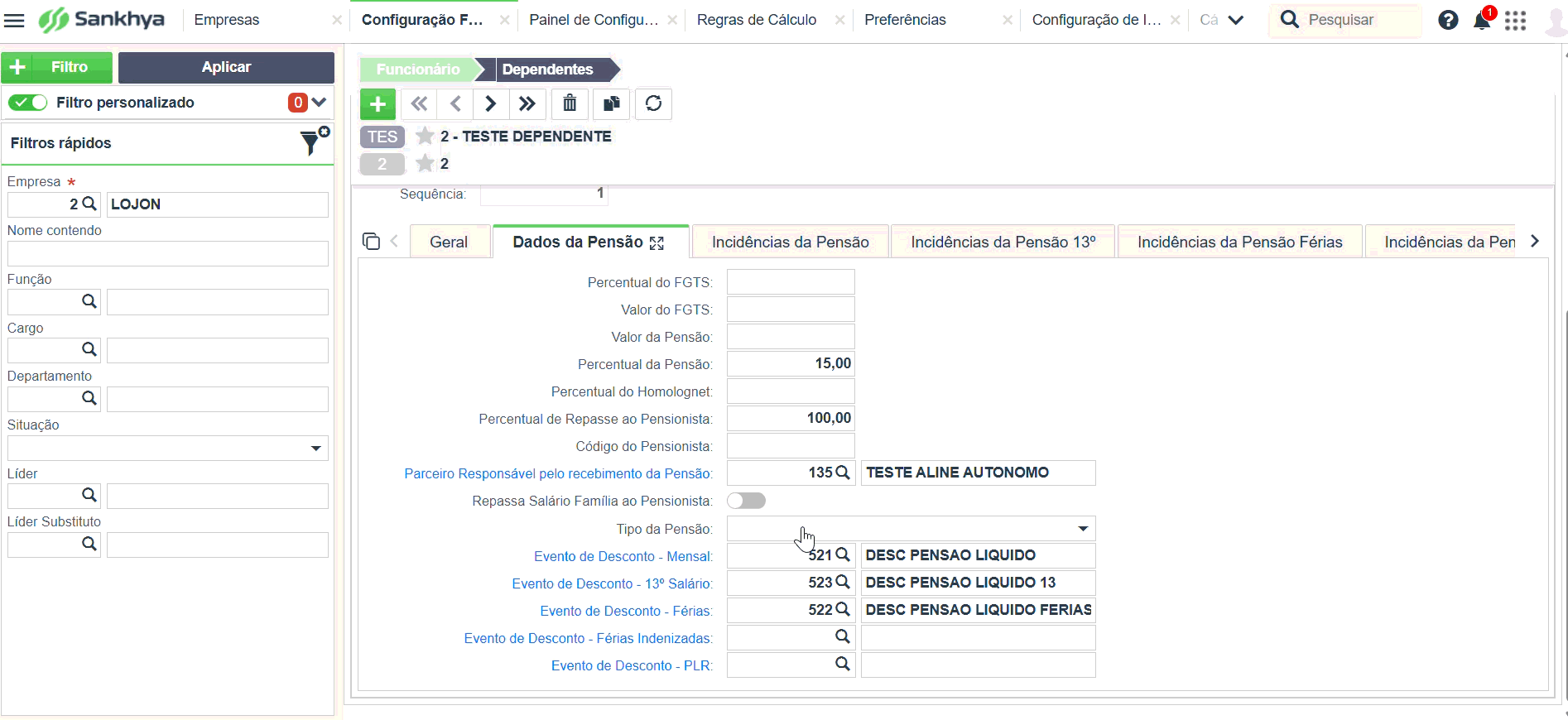Click the Aplicar button
This screenshot has width=1568, height=720.
click(x=226, y=67)
